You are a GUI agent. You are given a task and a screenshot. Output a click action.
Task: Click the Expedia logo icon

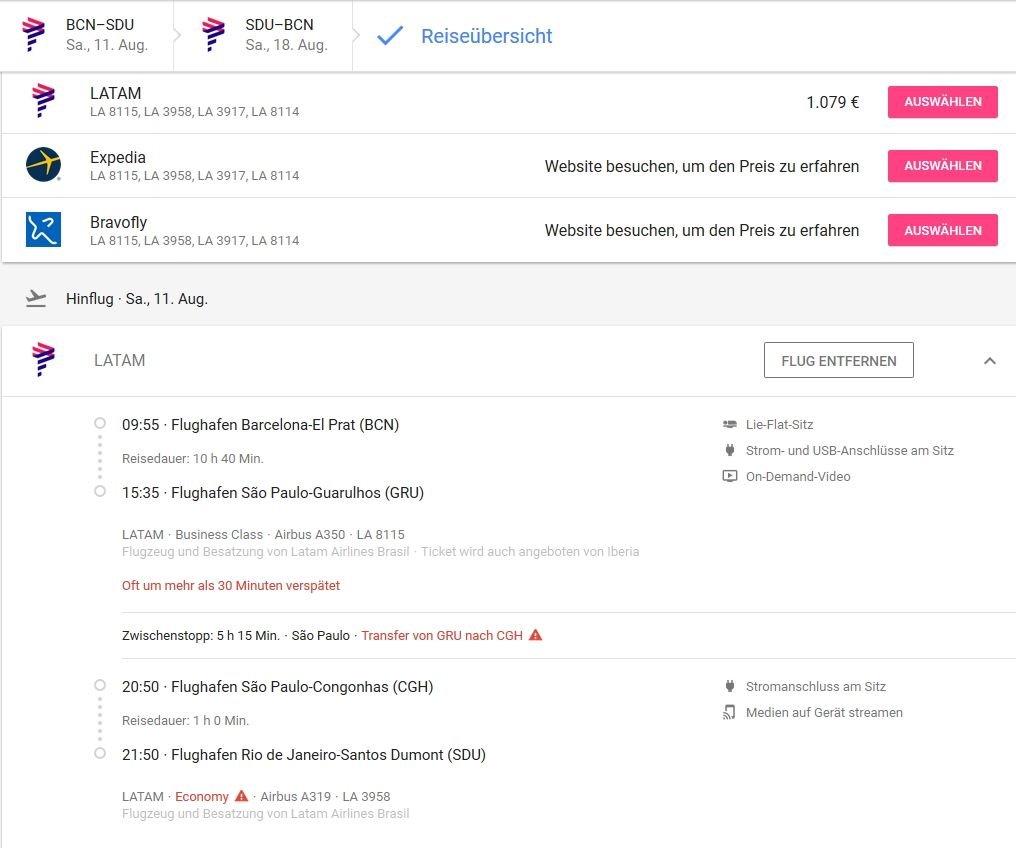coord(43,165)
